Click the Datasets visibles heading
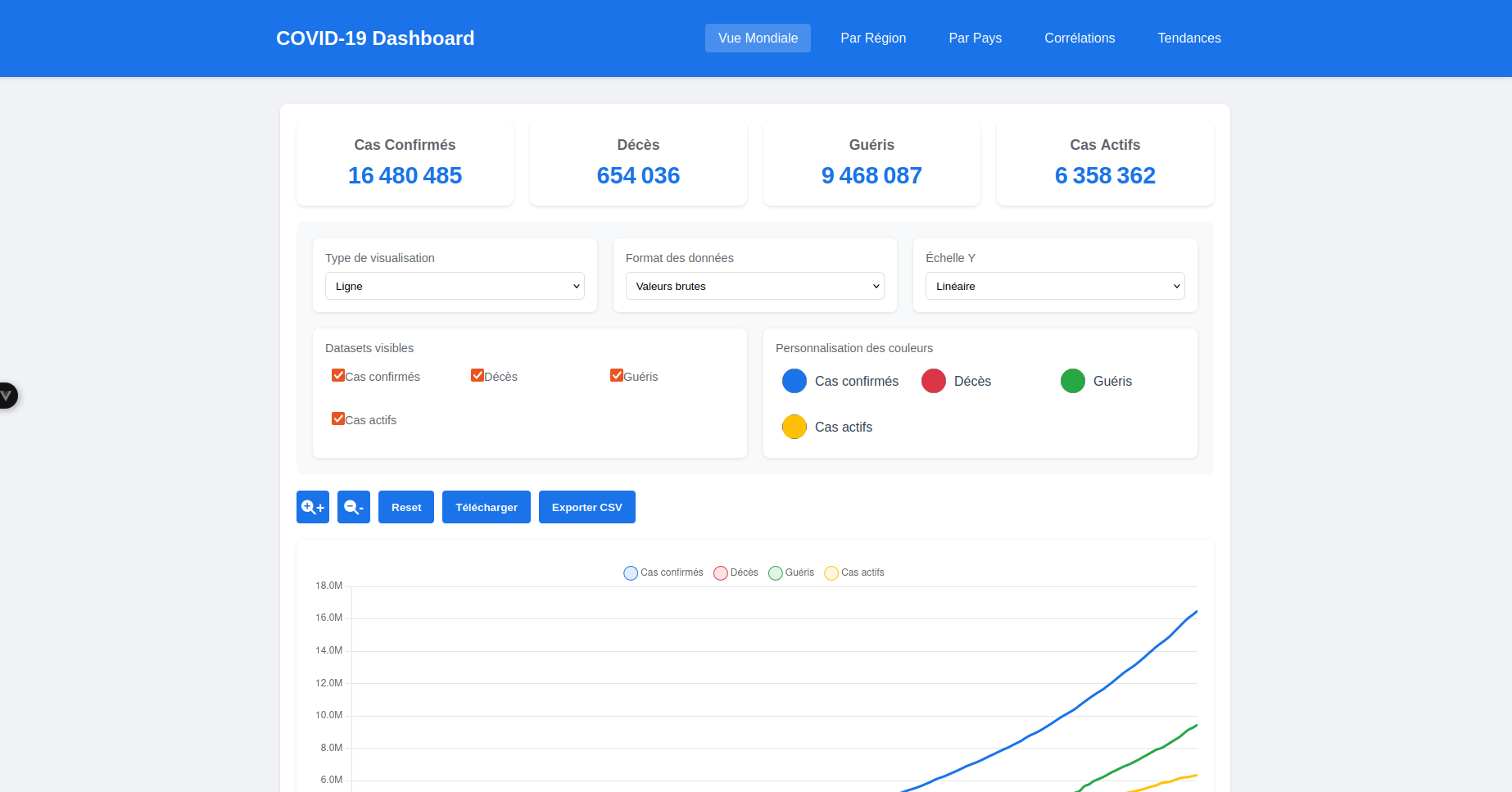The height and width of the screenshot is (792, 1512). click(369, 348)
